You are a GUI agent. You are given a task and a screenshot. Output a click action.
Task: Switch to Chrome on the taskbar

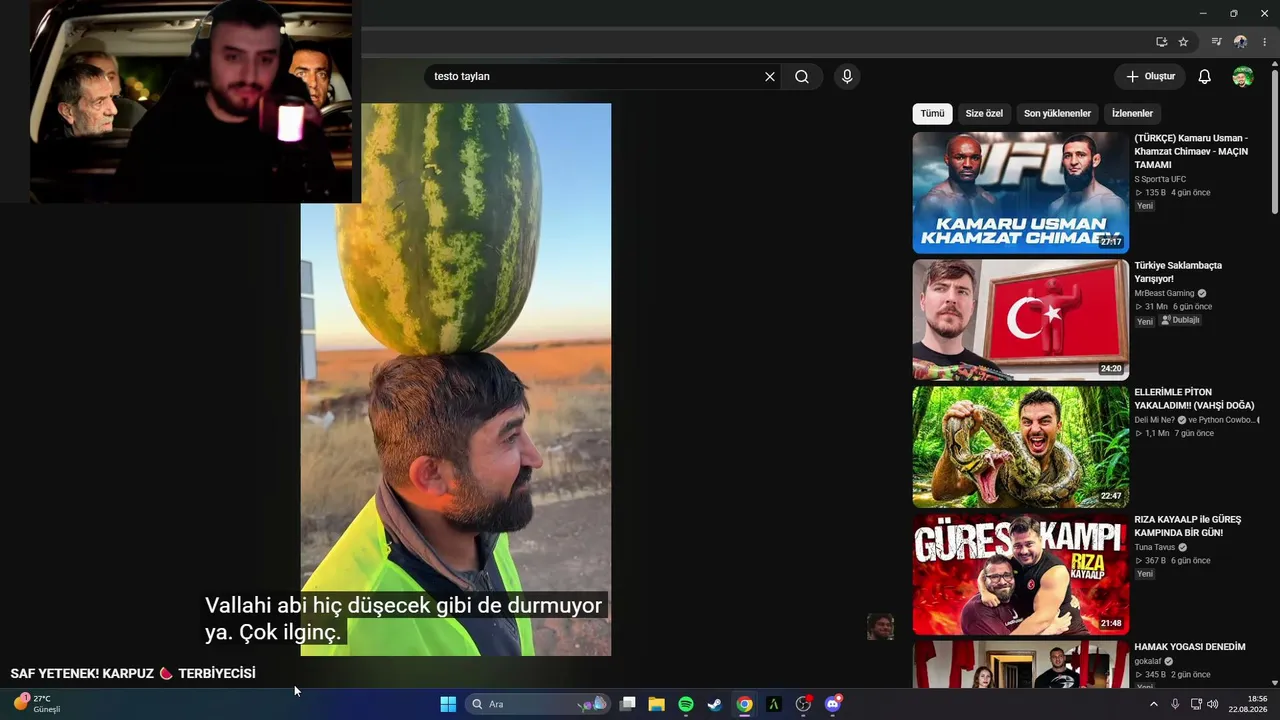click(x=744, y=704)
